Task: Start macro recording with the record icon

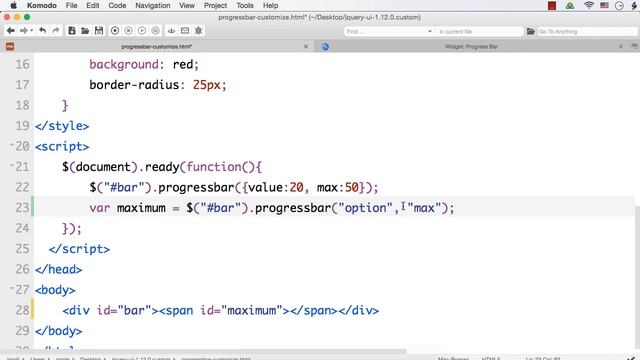Action: (x=115, y=31)
